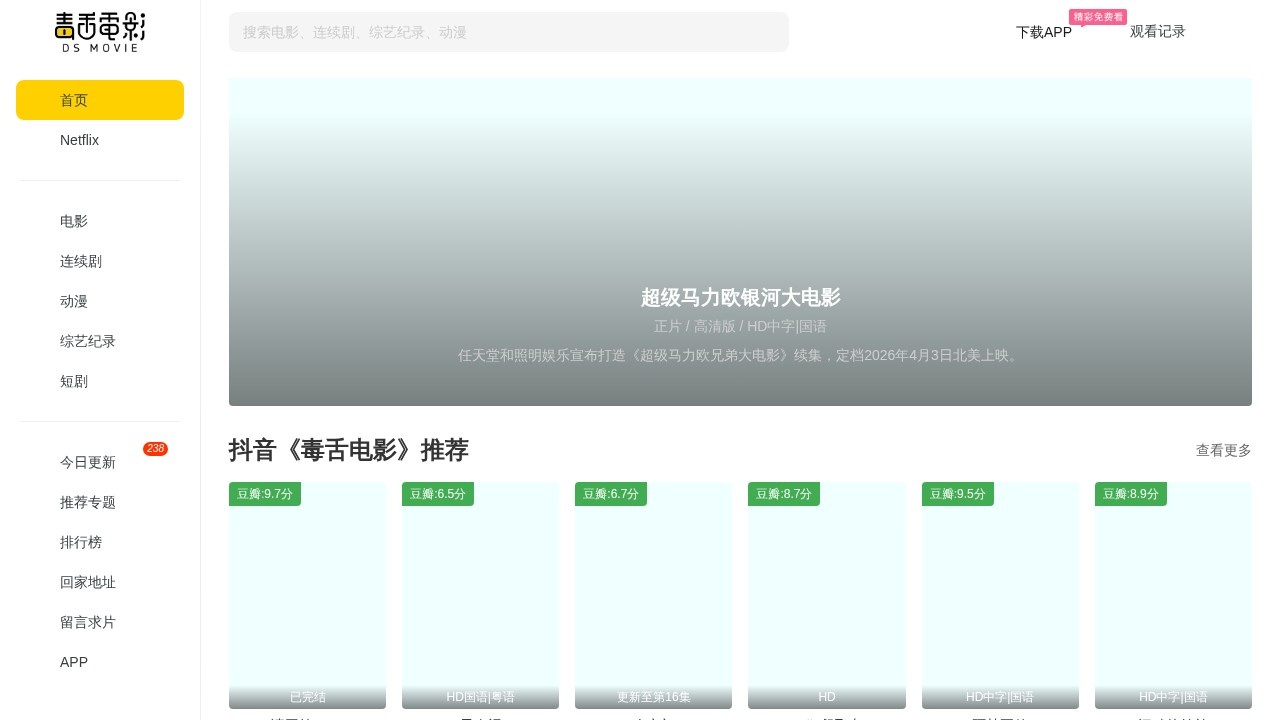Click the search input field
The height and width of the screenshot is (720, 1280).
508,32
